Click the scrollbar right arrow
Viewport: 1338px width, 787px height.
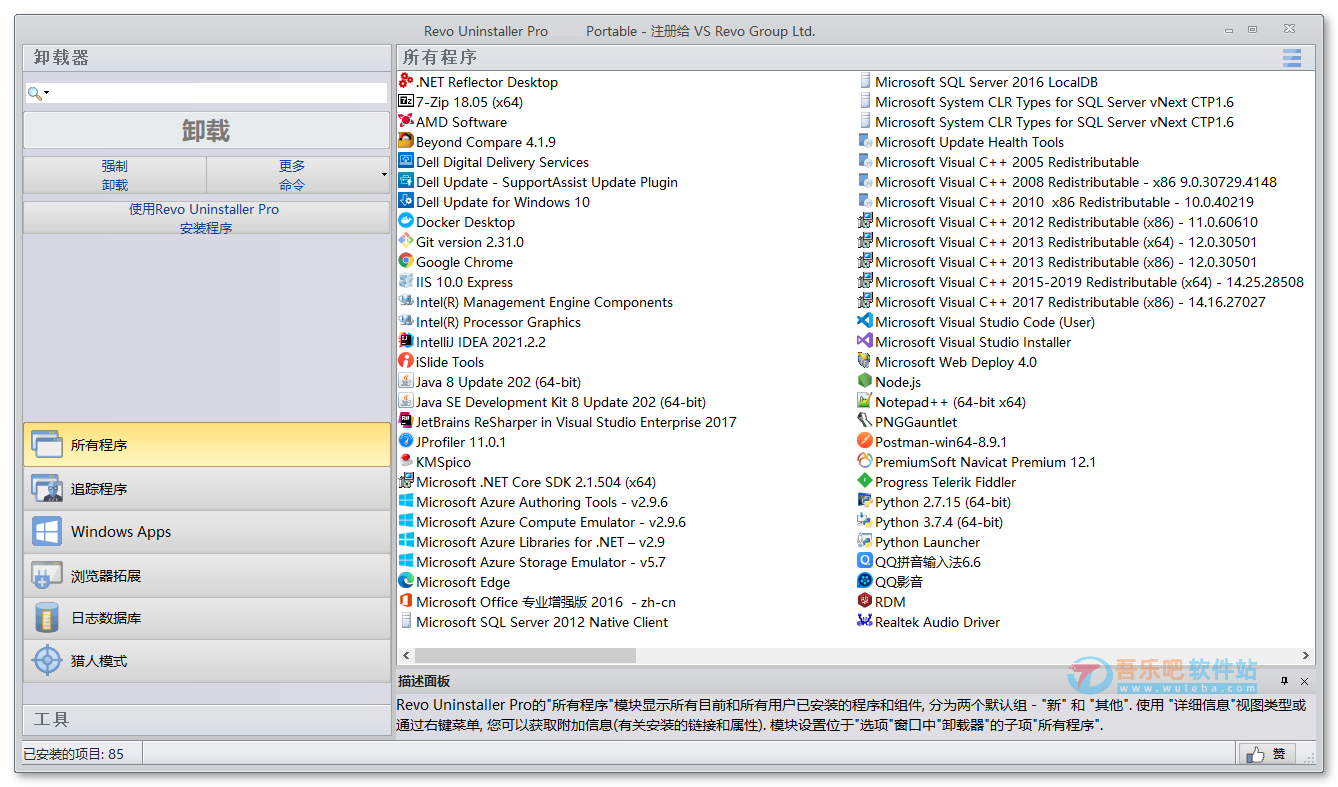tap(1307, 656)
